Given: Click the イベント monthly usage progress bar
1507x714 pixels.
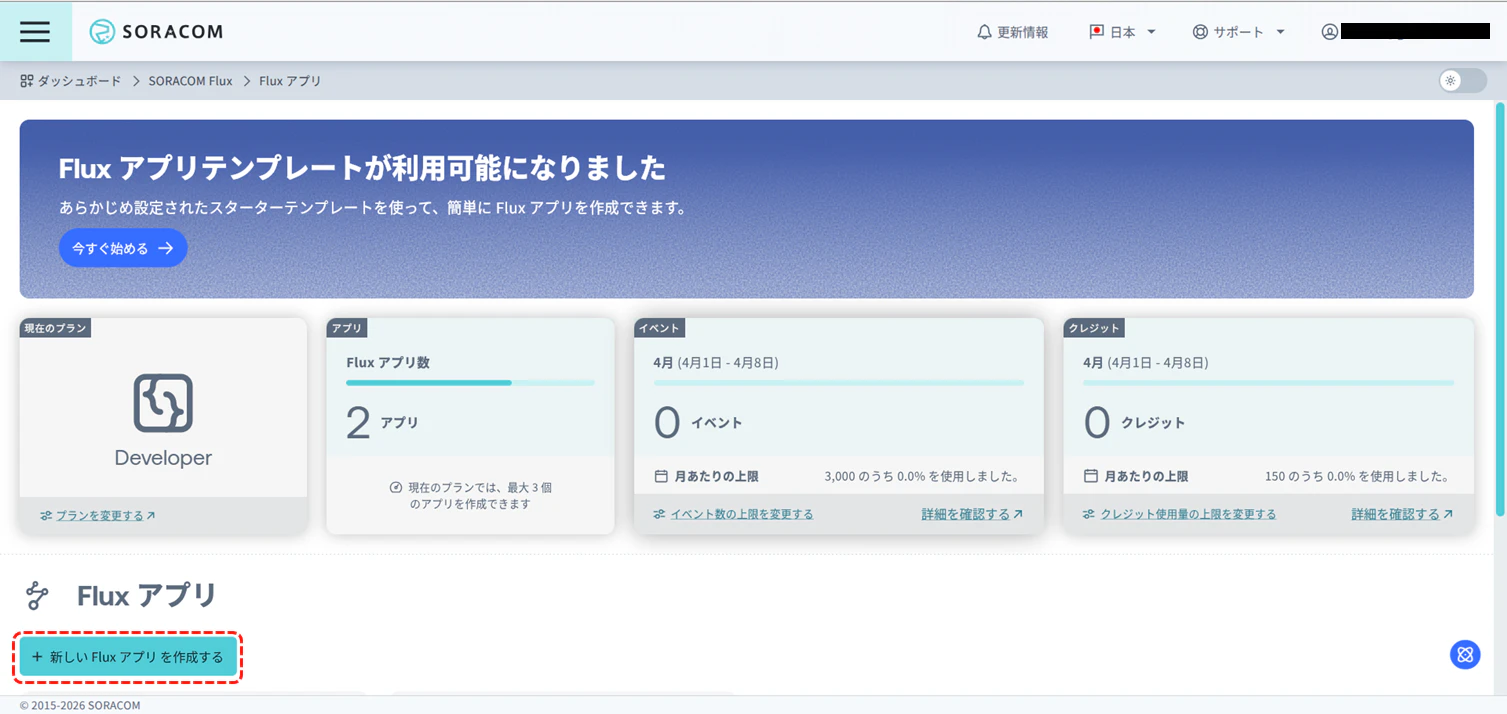Looking at the screenshot, I should [x=839, y=382].
